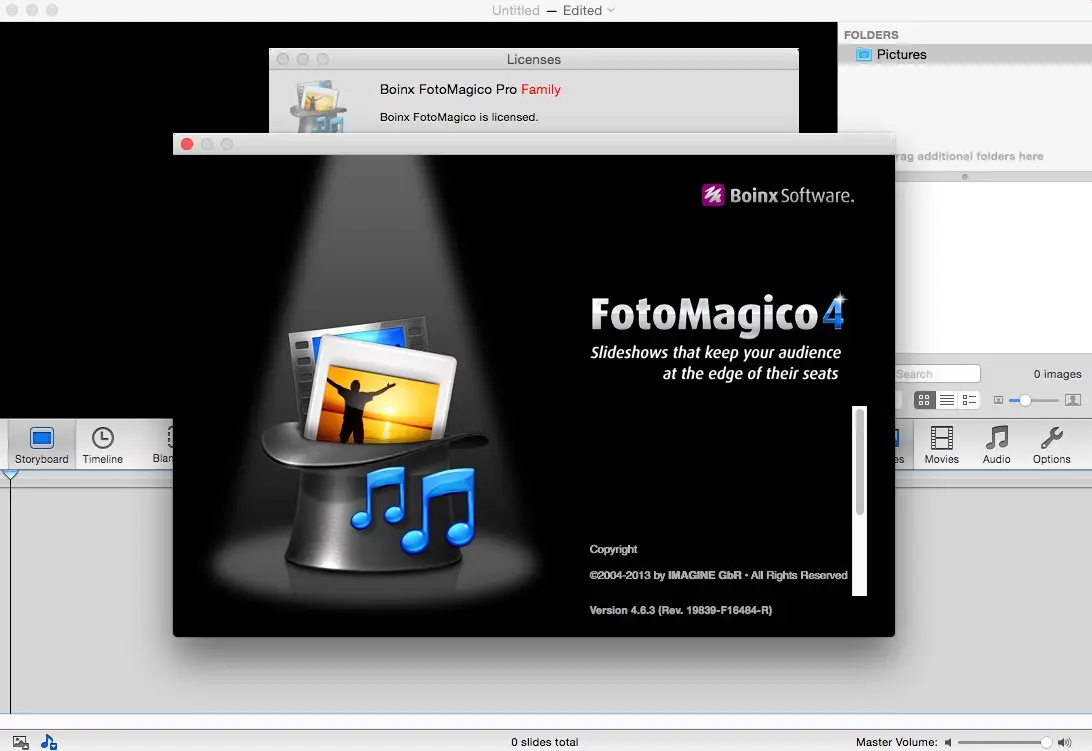Viewport: 1092px width, 751px height.
Task: Click the small thumbnail size icon
Action: [998, 400]
